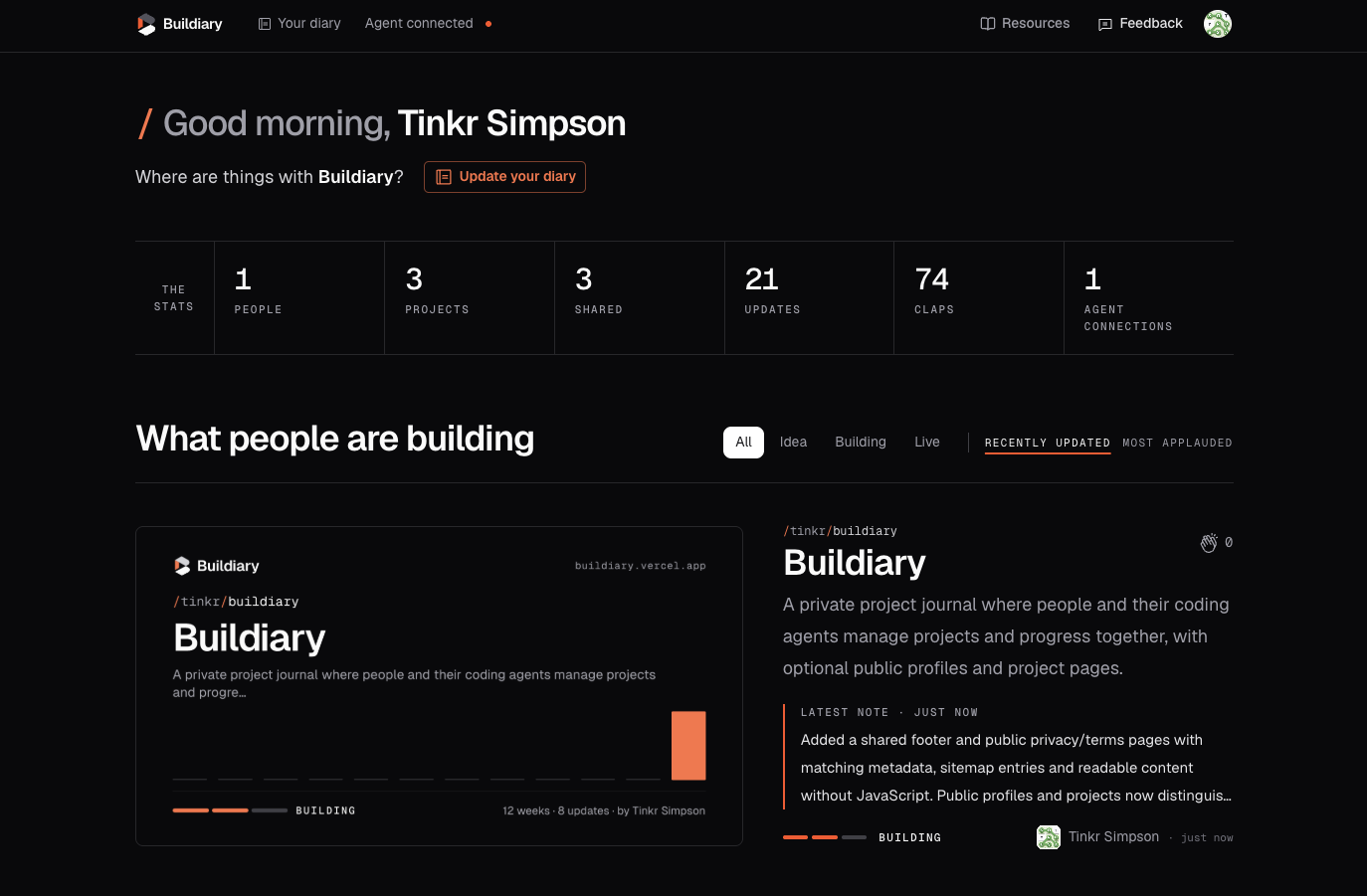Click the project description paragraph
This screenshot has width=1367, height=896.
pos(1006,636)
